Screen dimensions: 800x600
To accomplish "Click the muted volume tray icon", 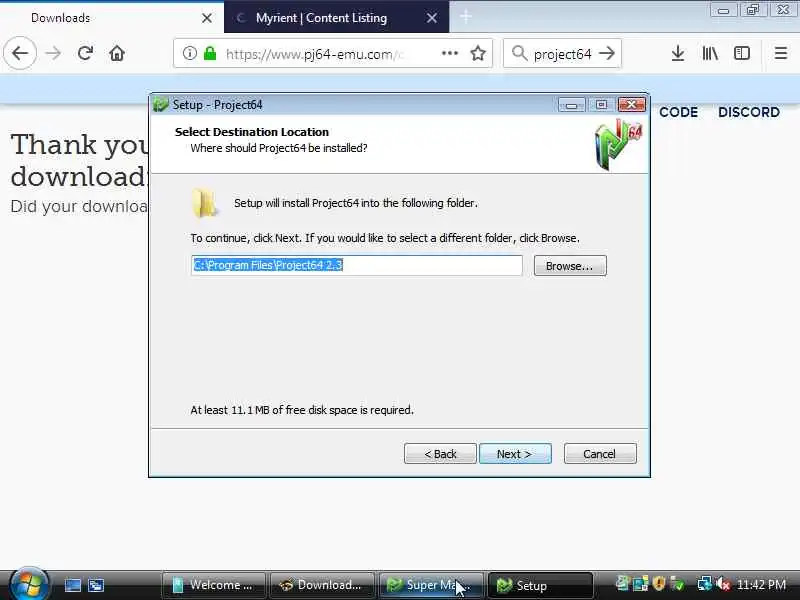I will point(722,584).
